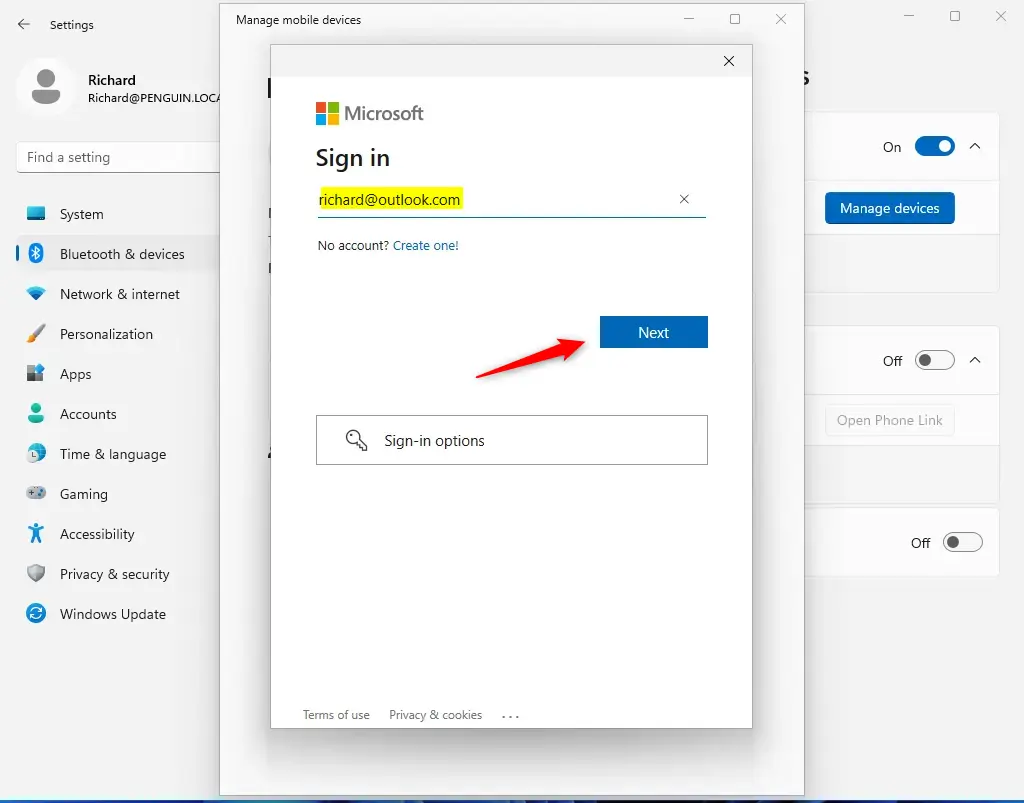
Task: Click Richard's profile avatar picture
Action: 46,87
